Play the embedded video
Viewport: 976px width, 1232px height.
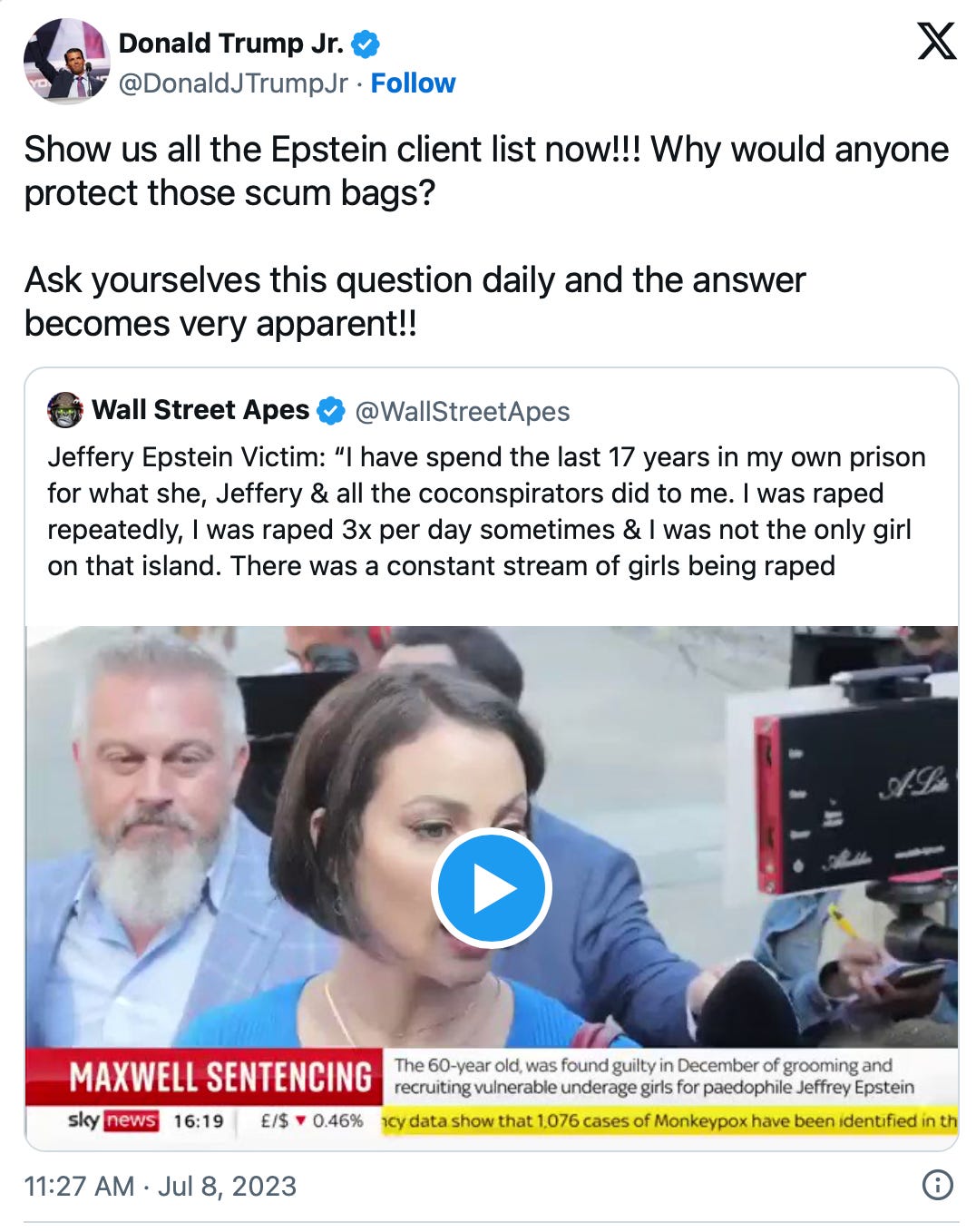[491, 888]
